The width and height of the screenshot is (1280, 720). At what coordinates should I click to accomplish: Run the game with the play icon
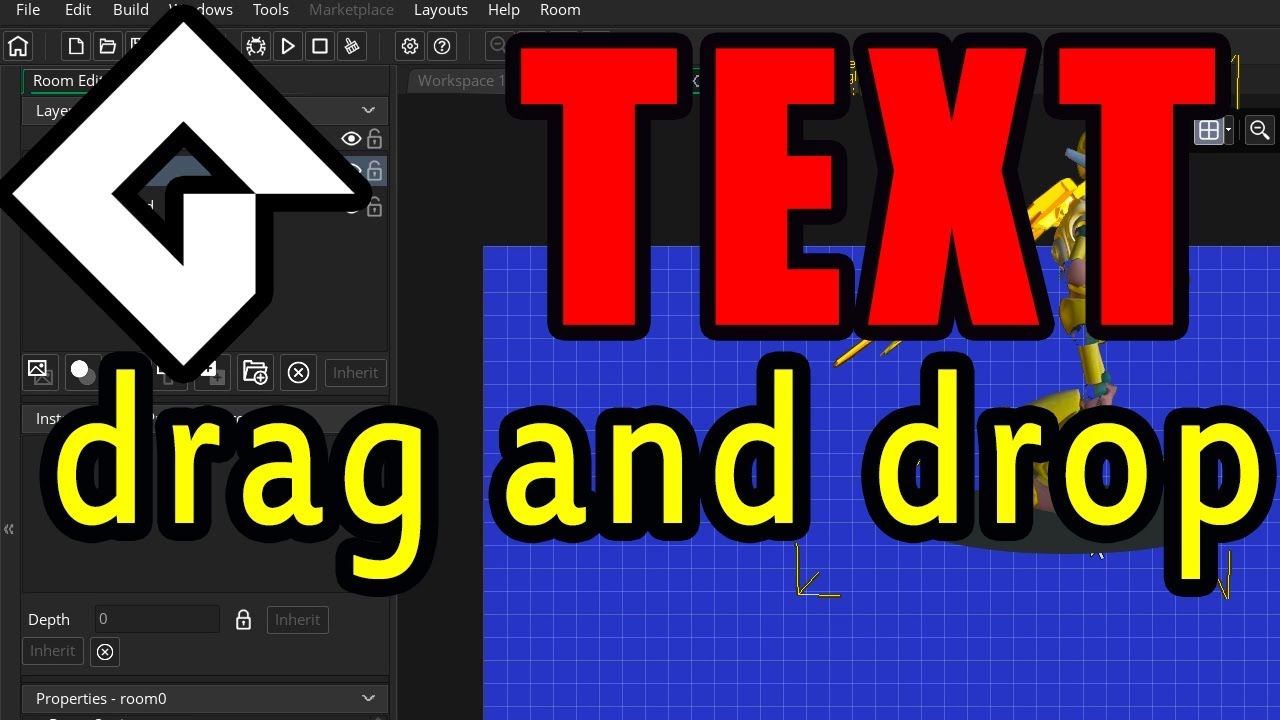[x=288, y=46]
